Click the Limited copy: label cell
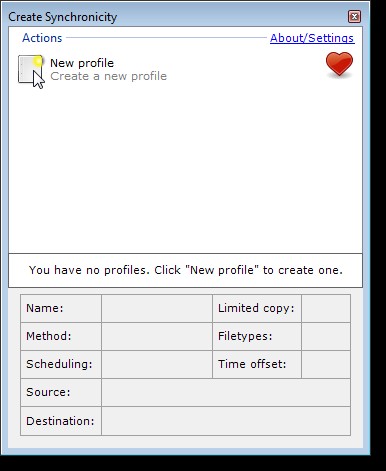This screenshot has height=471, width=386. click(257, 308)
